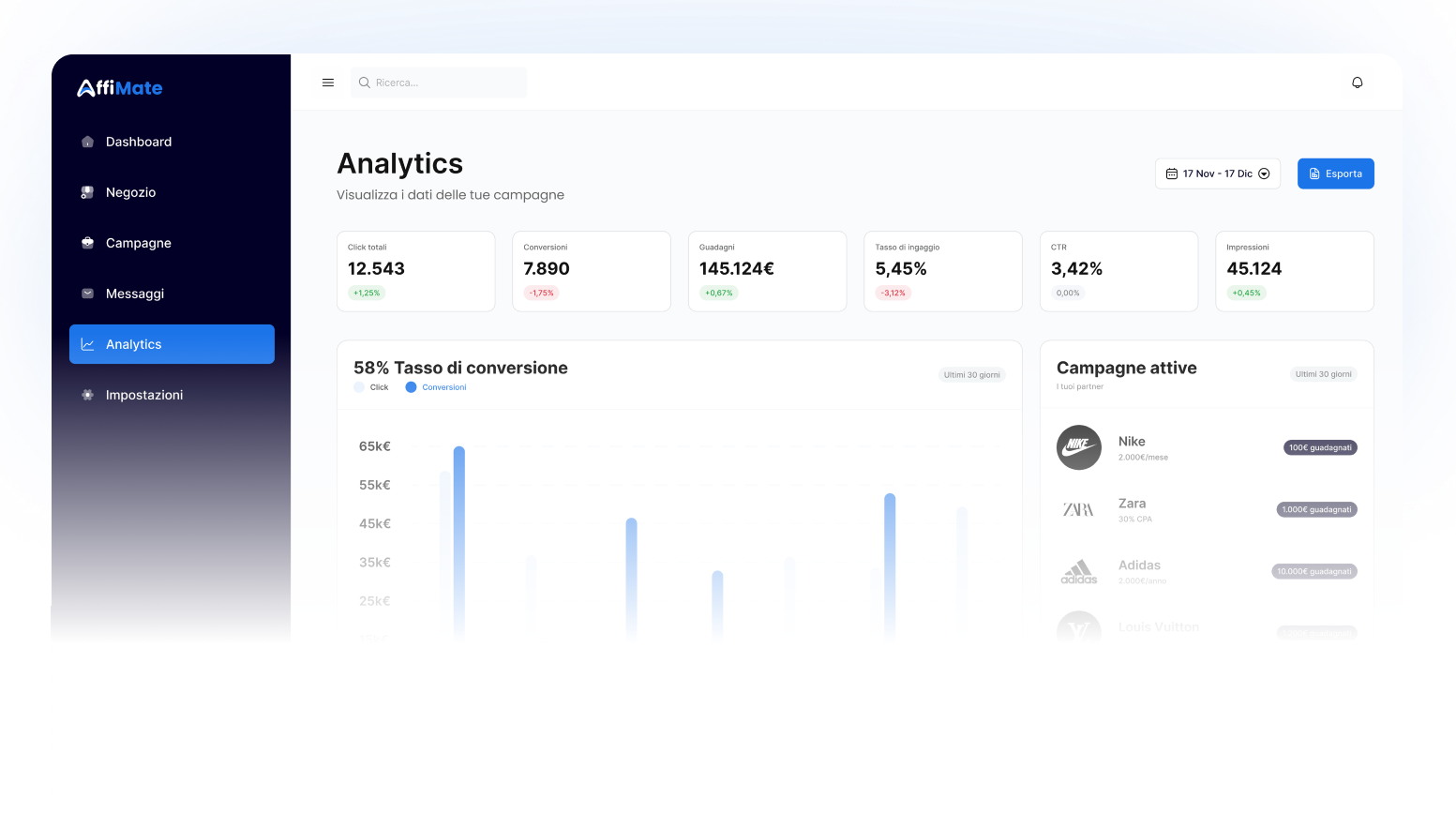Click the Campagne sidebar icon
The width and height of the screenshot is (1456, 814).
click(86, 243)
